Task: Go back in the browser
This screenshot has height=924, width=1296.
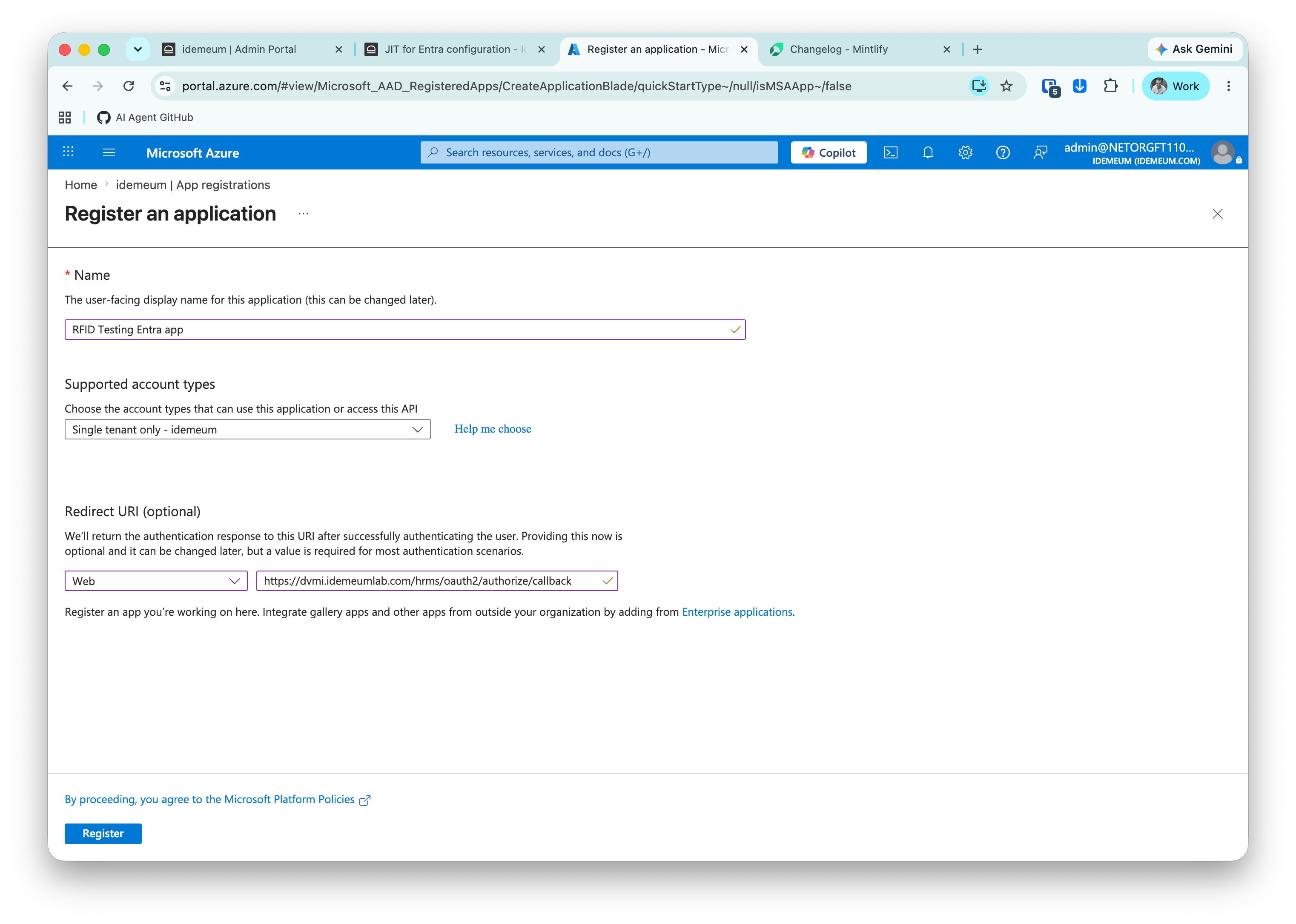Action: click(67, 86)
